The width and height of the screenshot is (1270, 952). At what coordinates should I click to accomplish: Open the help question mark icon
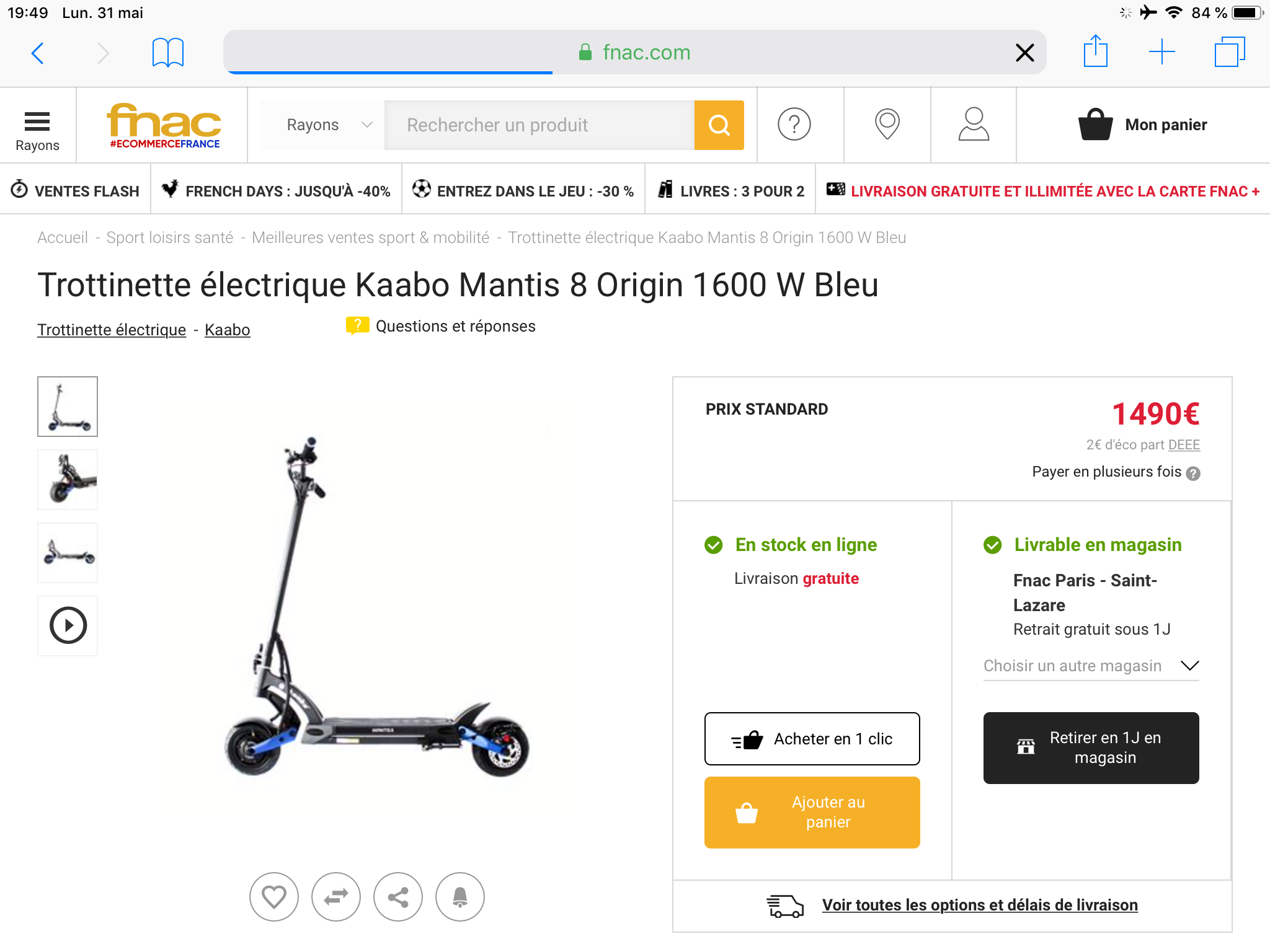coord(794,125)
